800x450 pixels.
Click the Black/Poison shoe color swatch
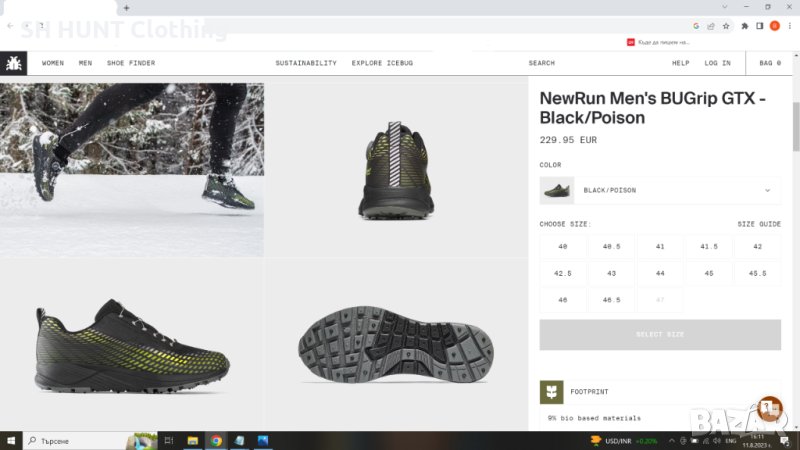pos(557,190)
